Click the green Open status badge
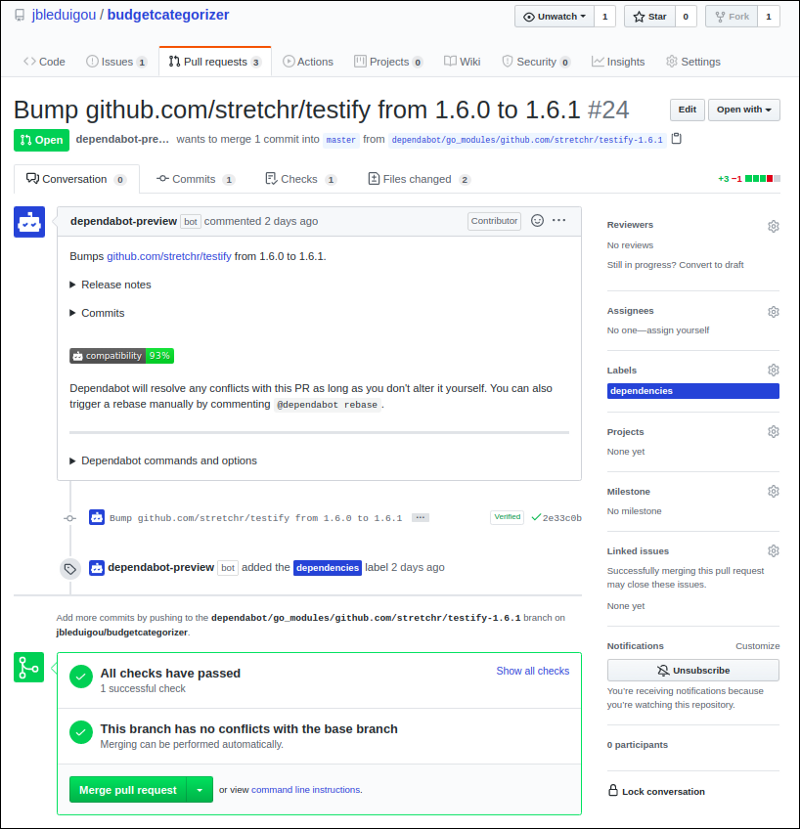 pos(41,140)
